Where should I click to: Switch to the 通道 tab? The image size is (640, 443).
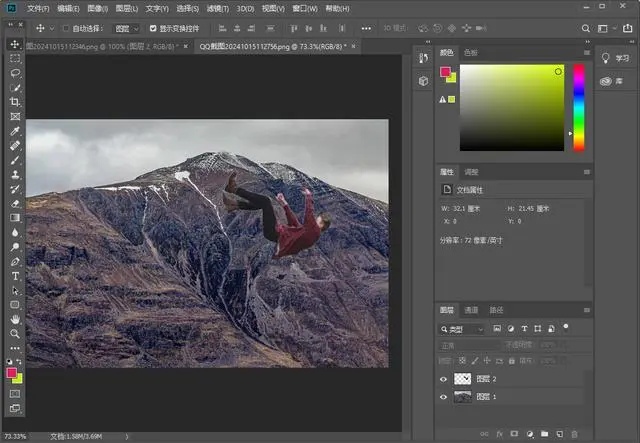[471, 310]
